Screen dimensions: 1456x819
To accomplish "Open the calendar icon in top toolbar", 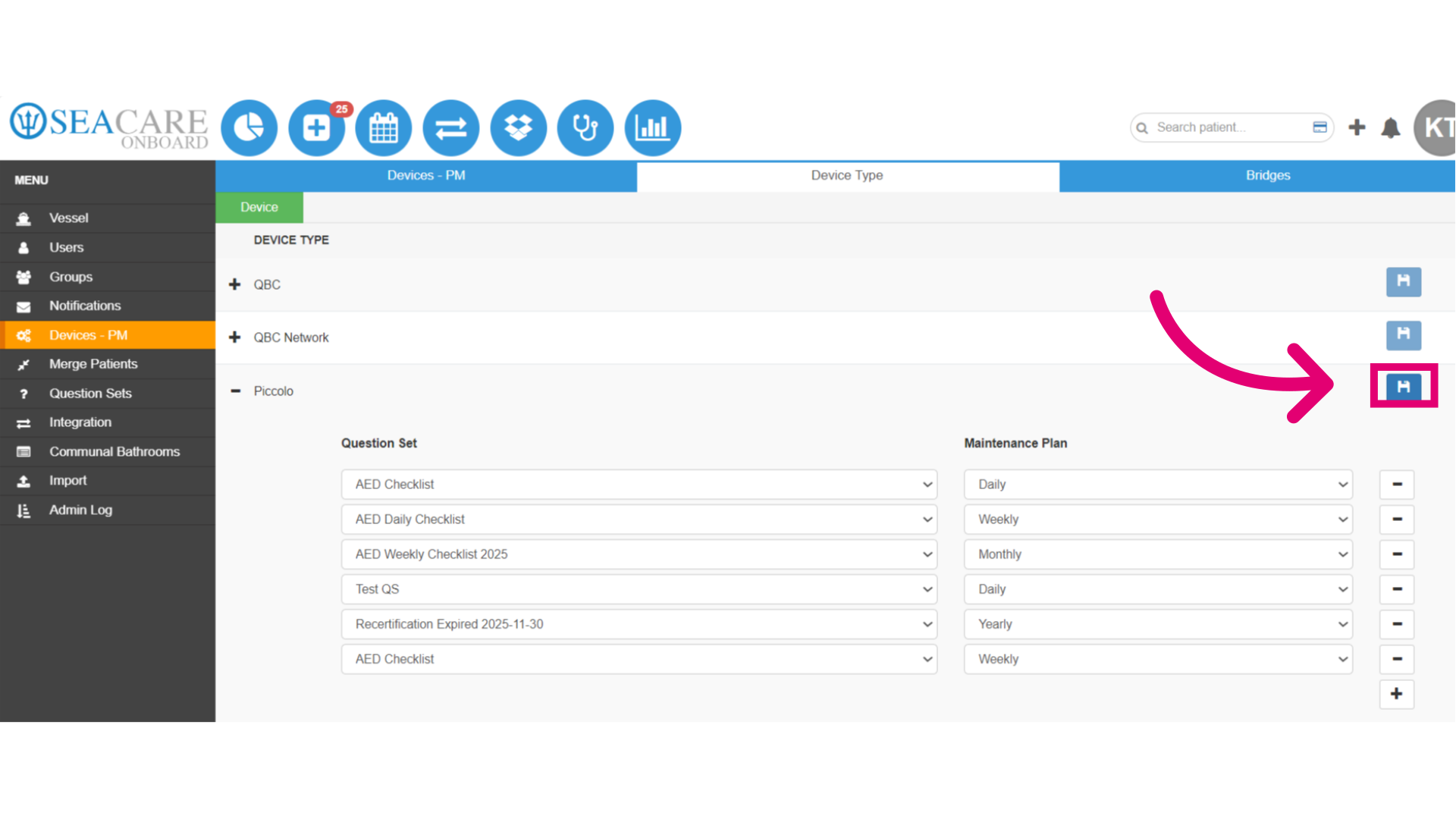I will coord(384,127).
